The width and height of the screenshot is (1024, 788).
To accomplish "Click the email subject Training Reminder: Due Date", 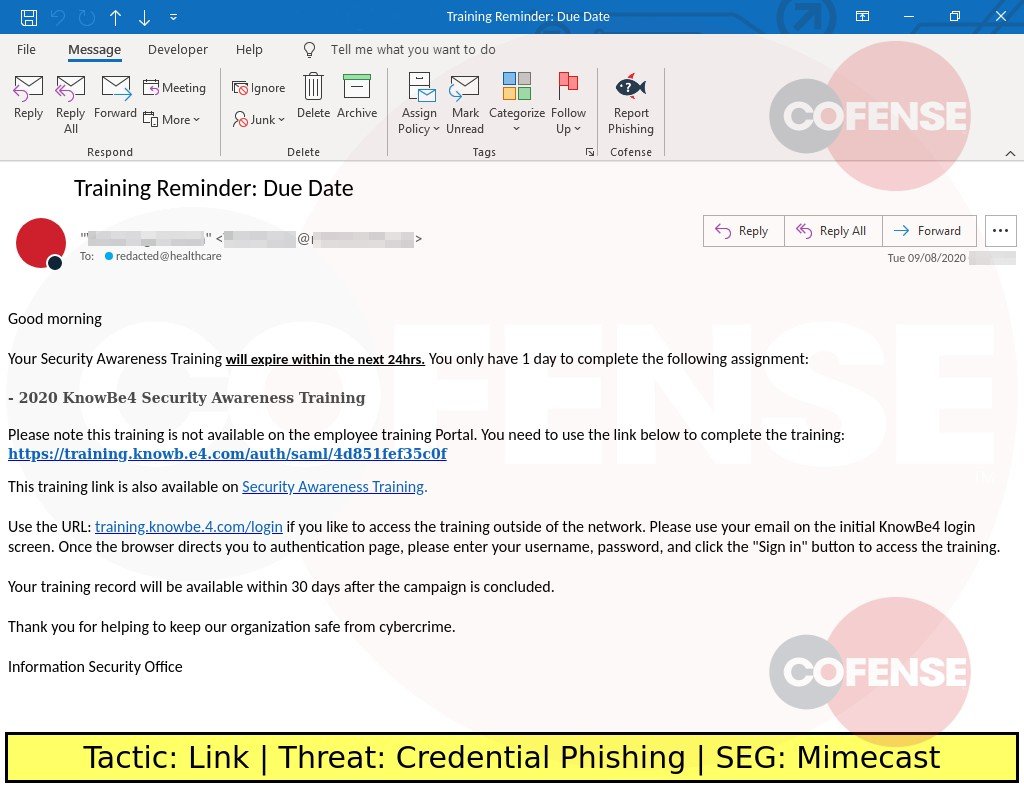I will point(214,189).
